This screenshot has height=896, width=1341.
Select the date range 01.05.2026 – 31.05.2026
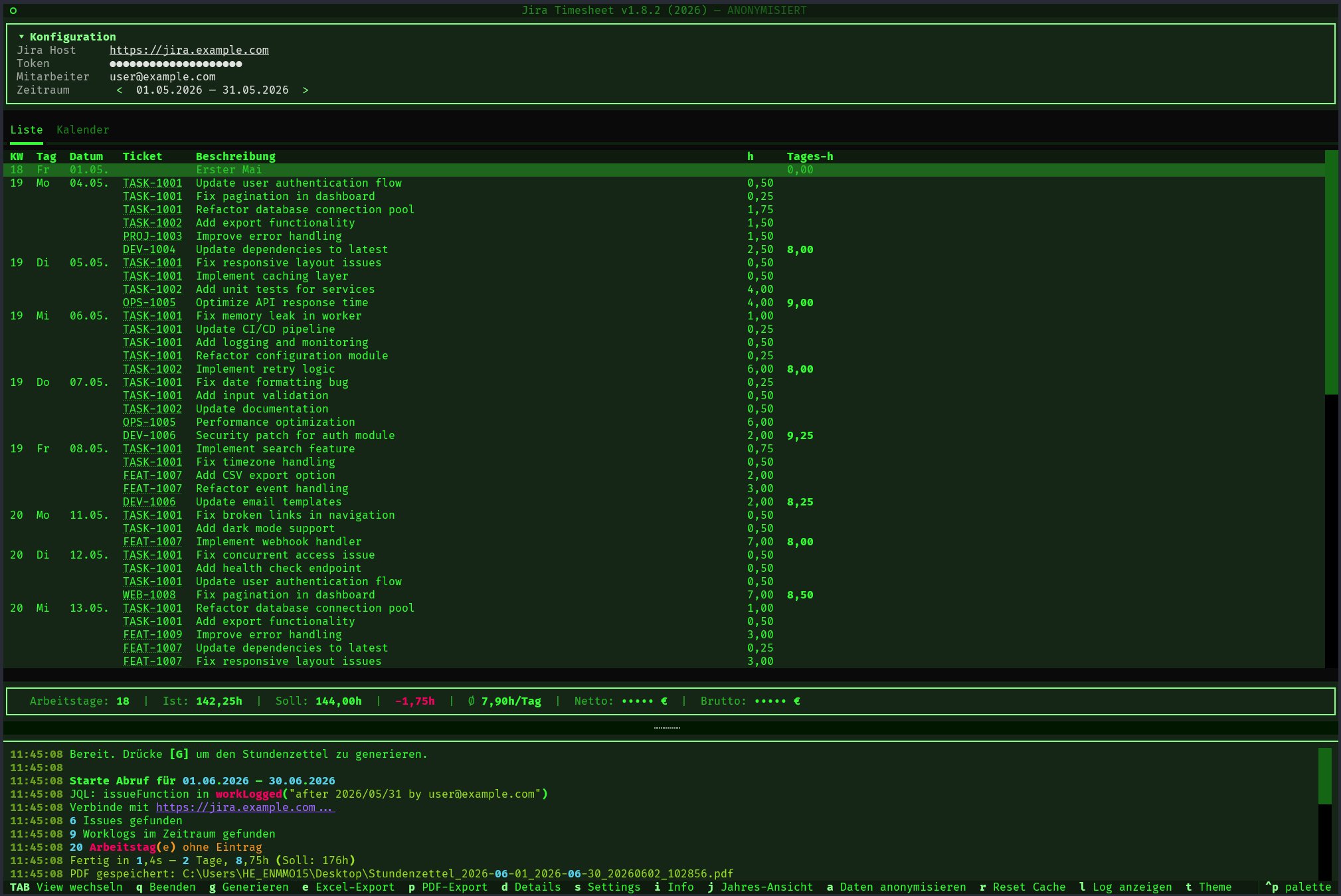(213, 90)
